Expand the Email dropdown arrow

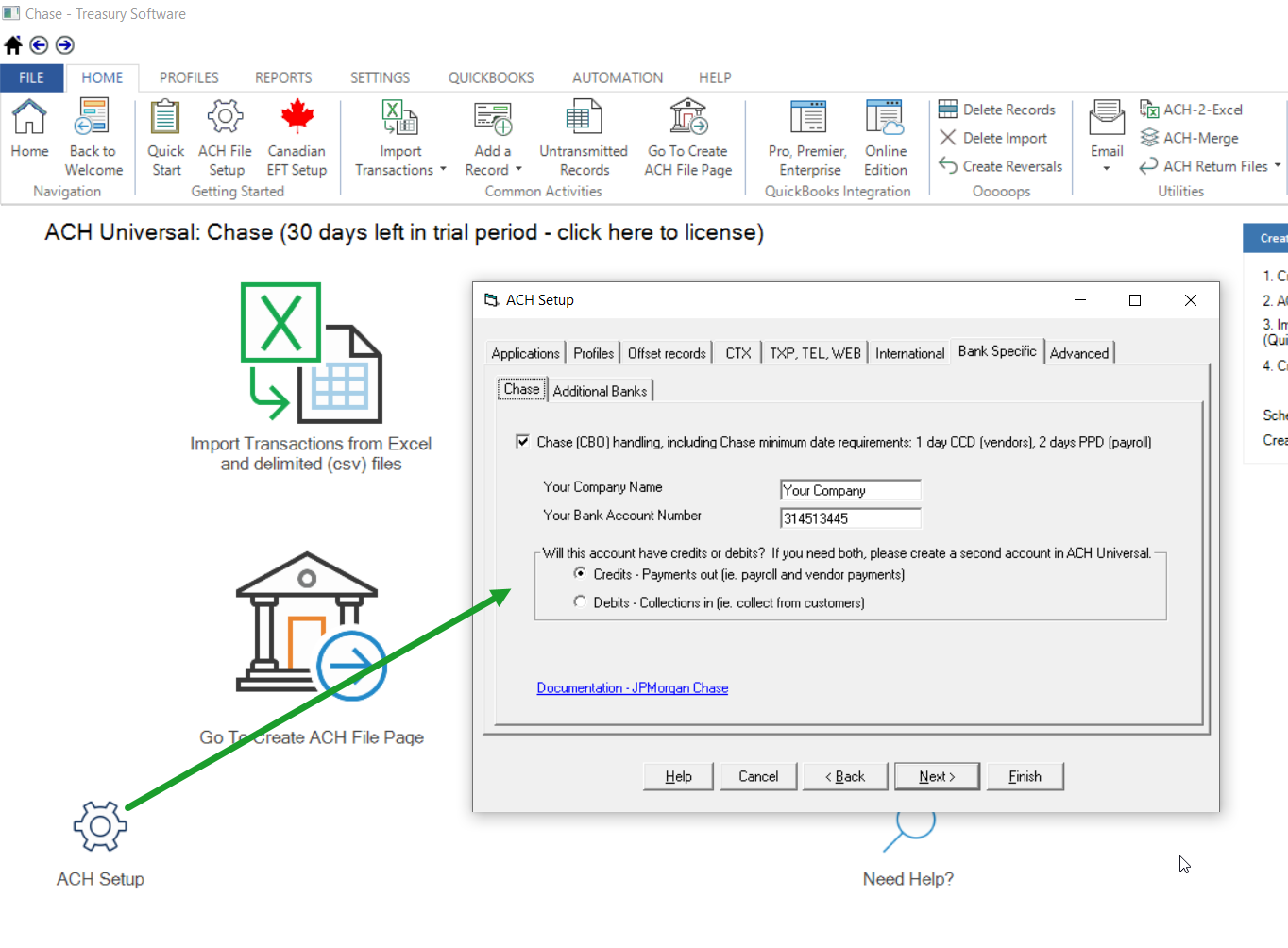point(1107,169)
